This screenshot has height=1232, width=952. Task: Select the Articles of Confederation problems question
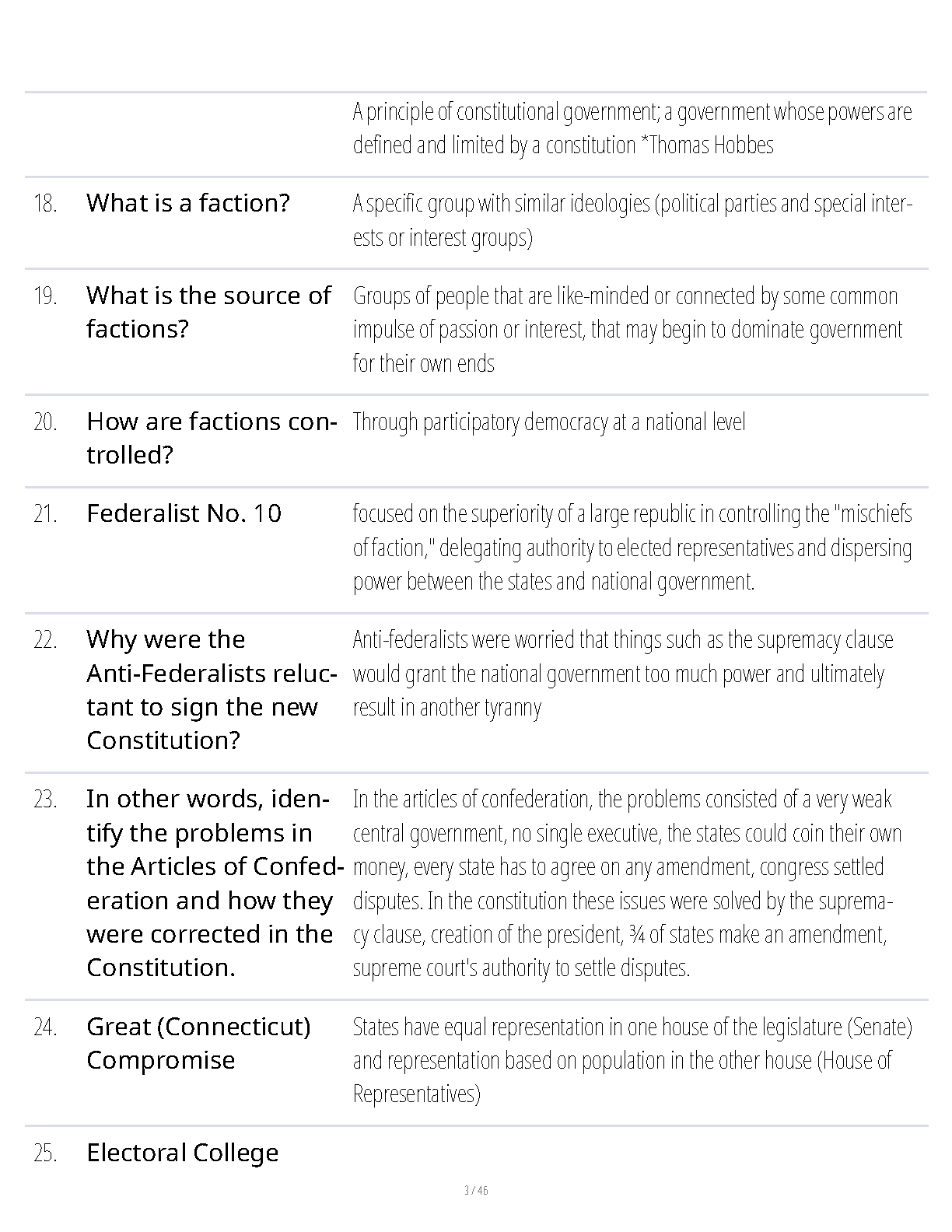point(215,883)
